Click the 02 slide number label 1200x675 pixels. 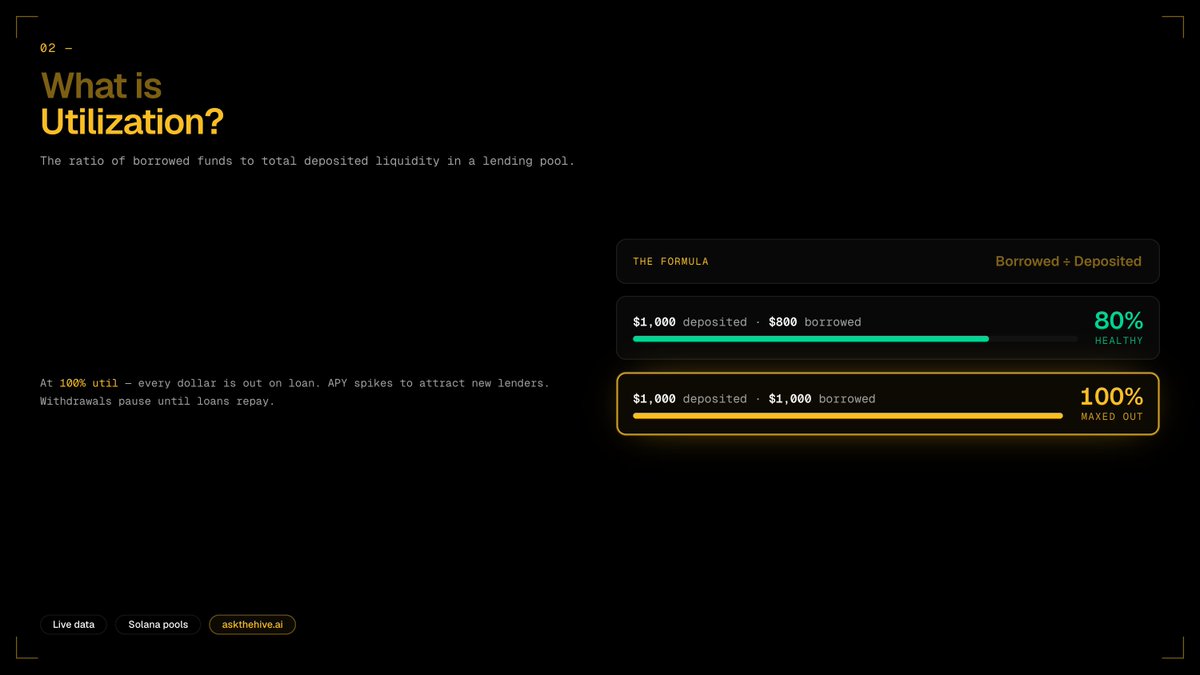[56, 48]
